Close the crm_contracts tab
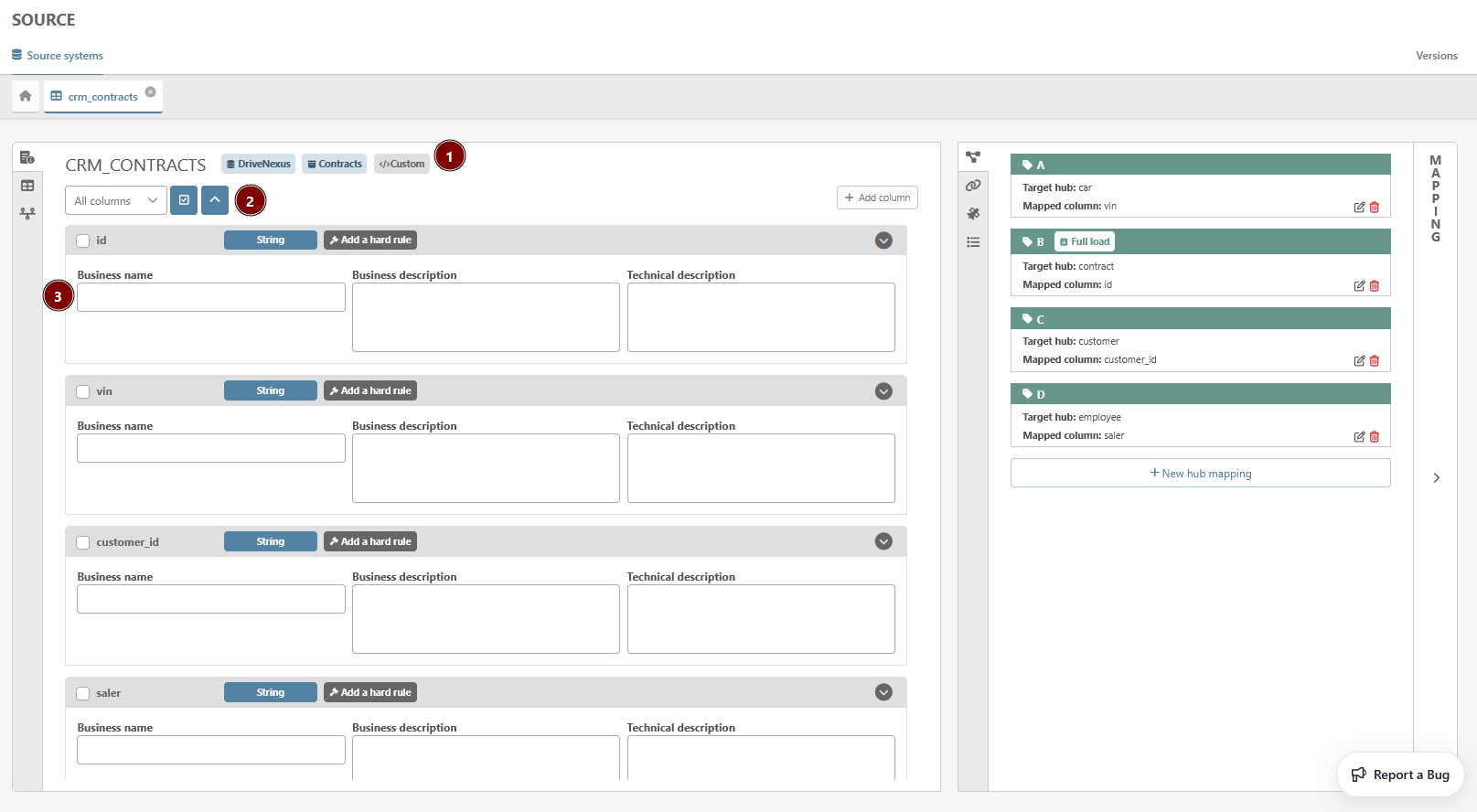1477x812 pixels. pyautogui.click(x=151, y=91)
